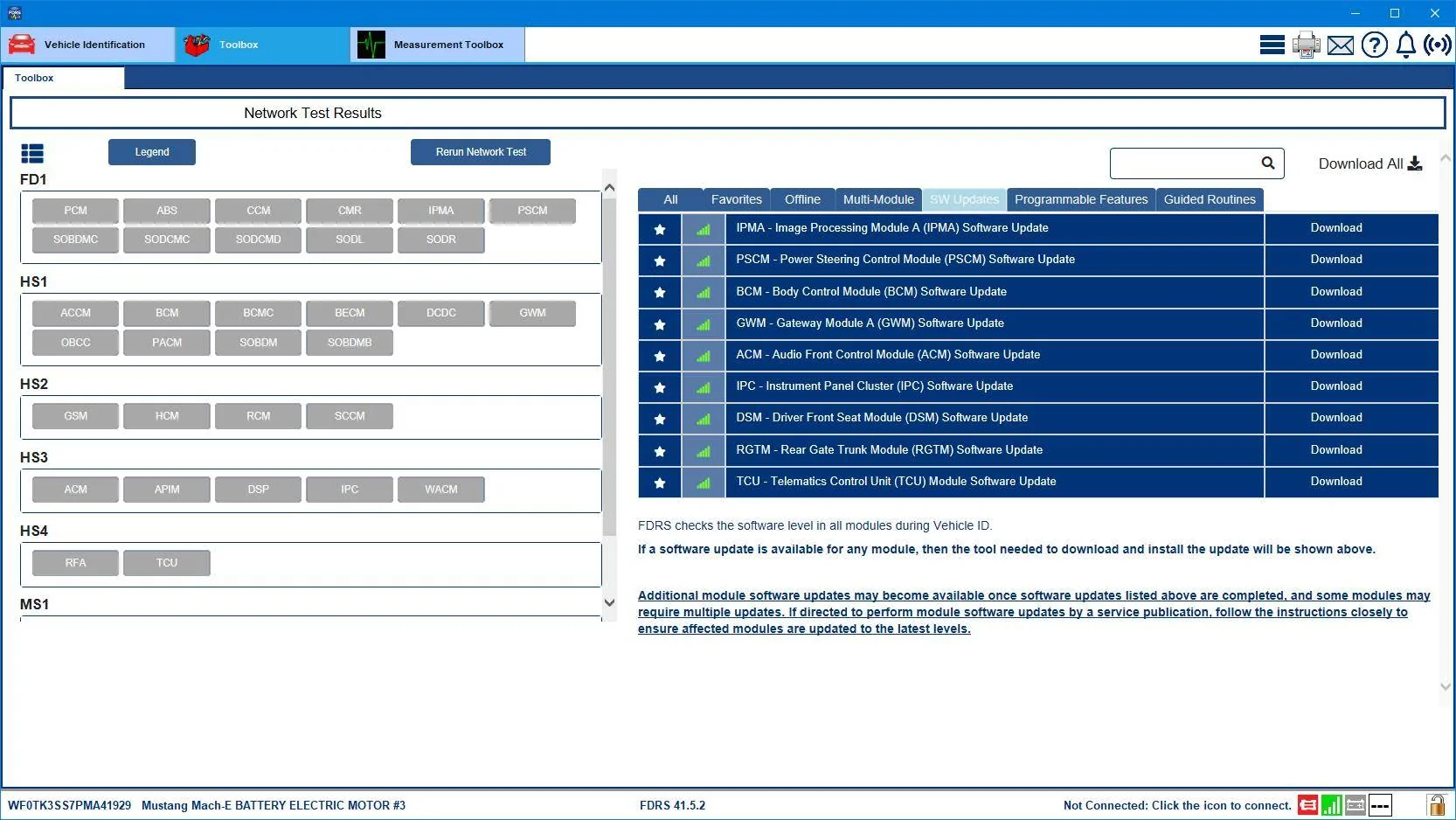Click Rerun Network Test
This screenshot has width=1456, height=820.
pyautogui.click(x=481, y=152)
